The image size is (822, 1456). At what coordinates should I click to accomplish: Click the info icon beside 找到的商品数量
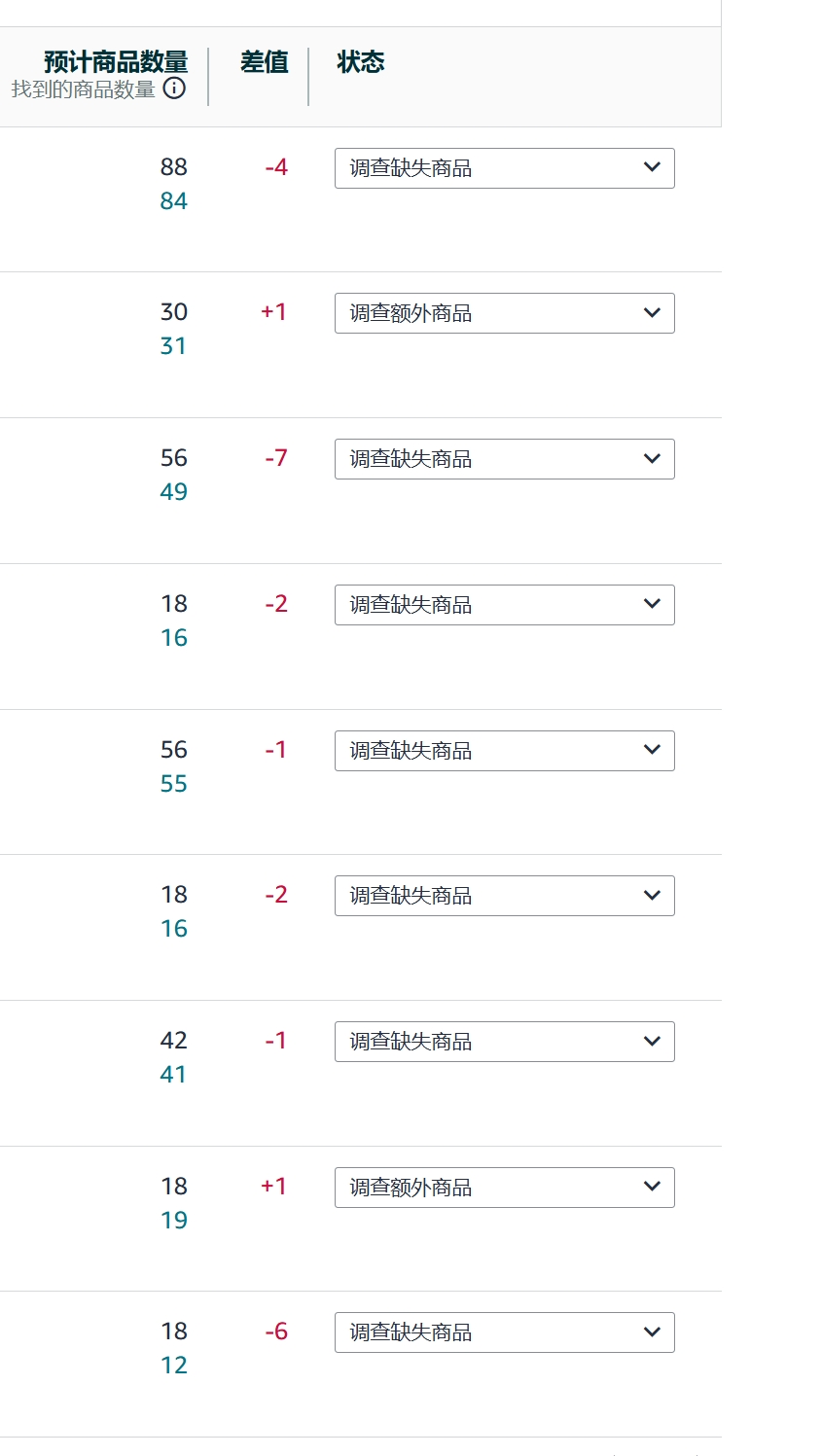pyautogui.click(x=174, y=89)
